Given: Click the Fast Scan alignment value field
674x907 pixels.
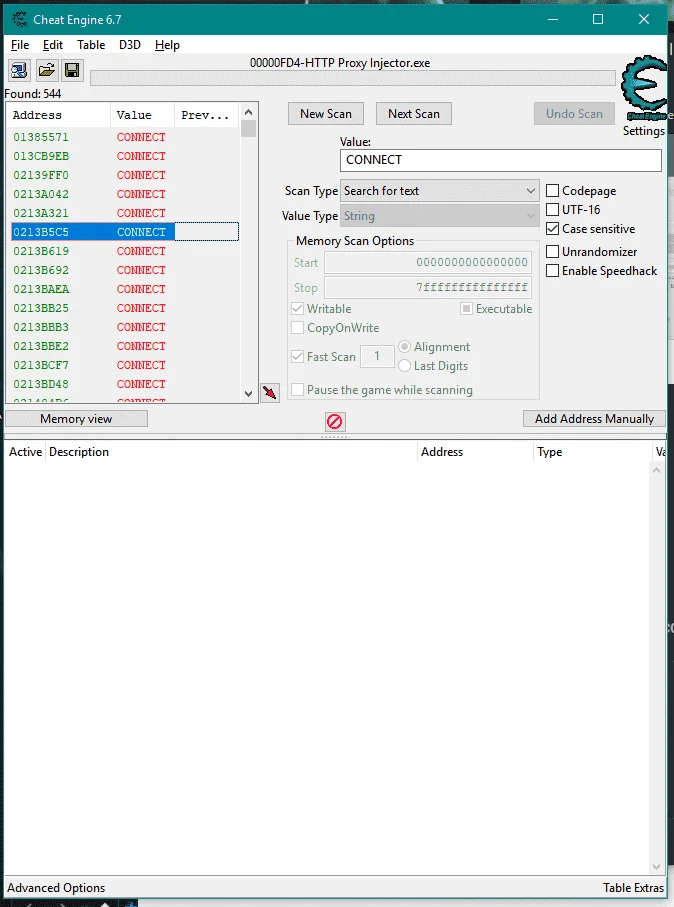Looking at the screenshot, I should click(x=377, y=356).
